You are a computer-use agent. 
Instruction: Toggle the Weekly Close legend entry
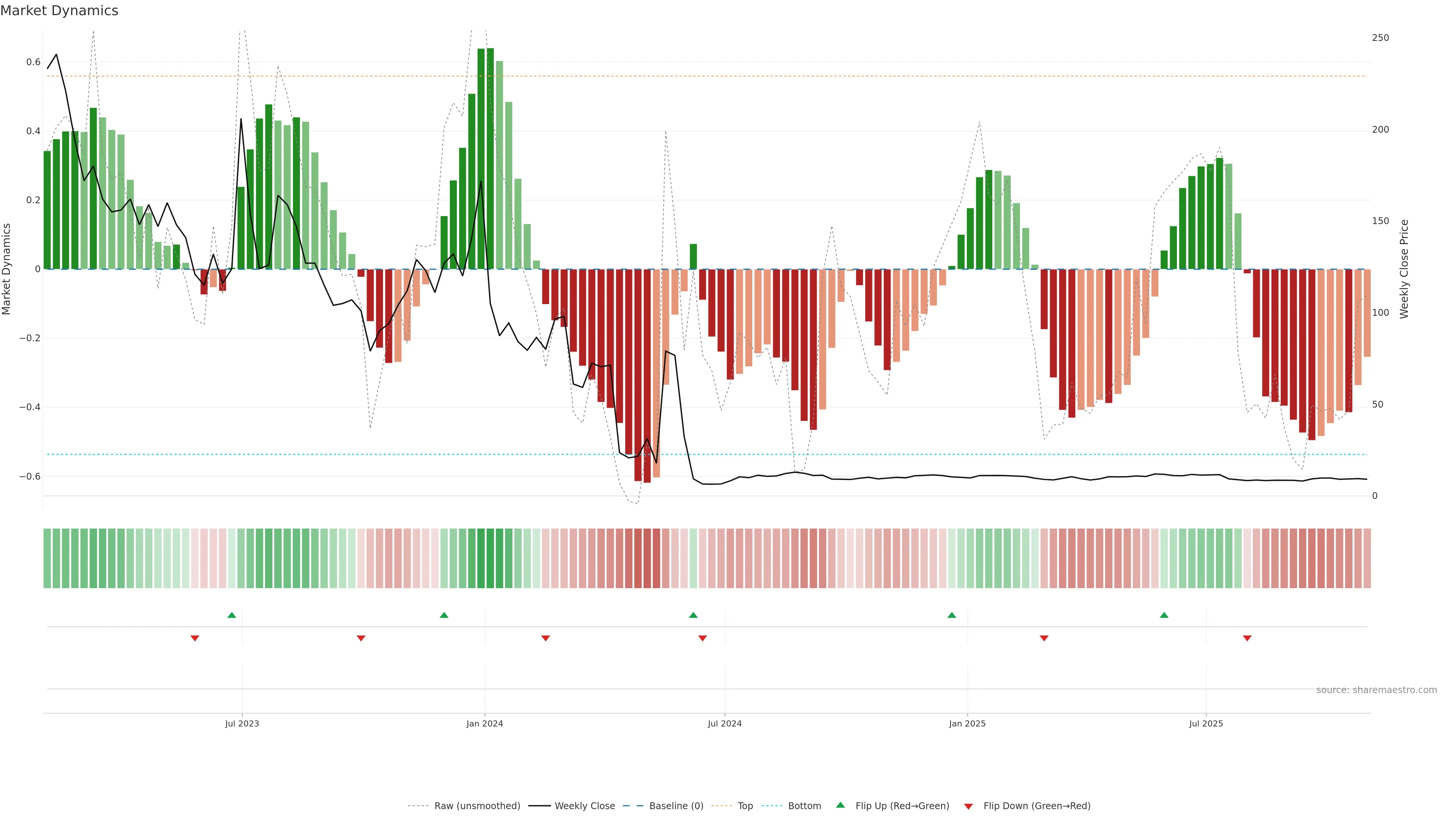(584, 806)
